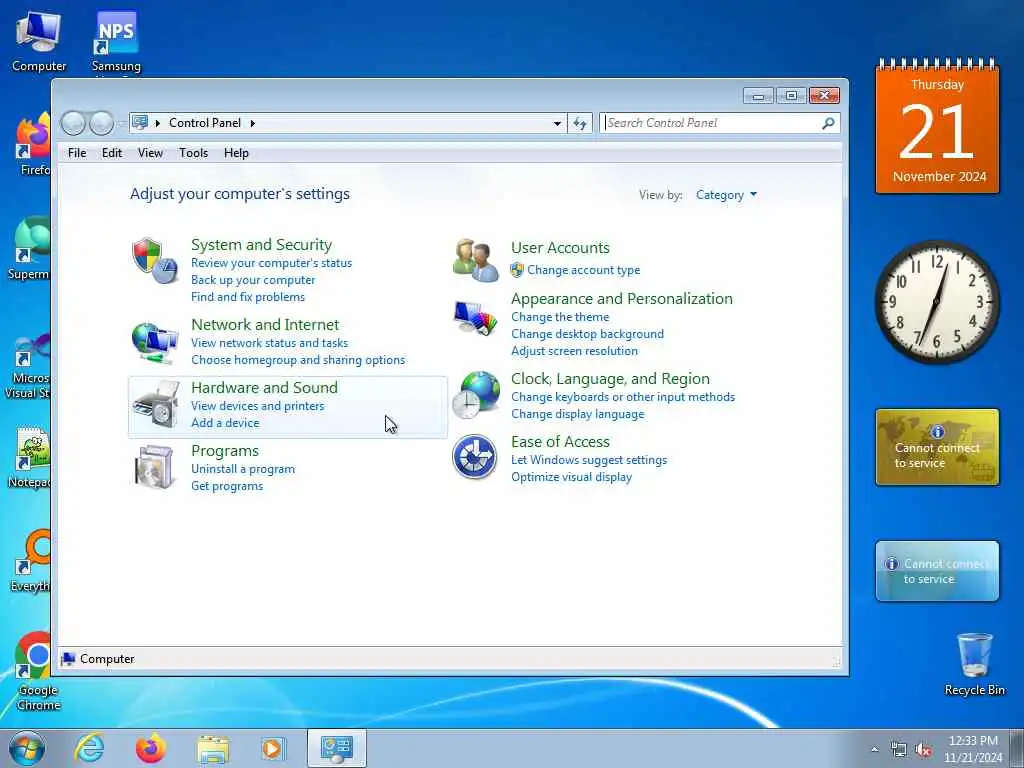Click Change the theme link
Viewport: 1024px width, 768px height.
coord(560,317)
